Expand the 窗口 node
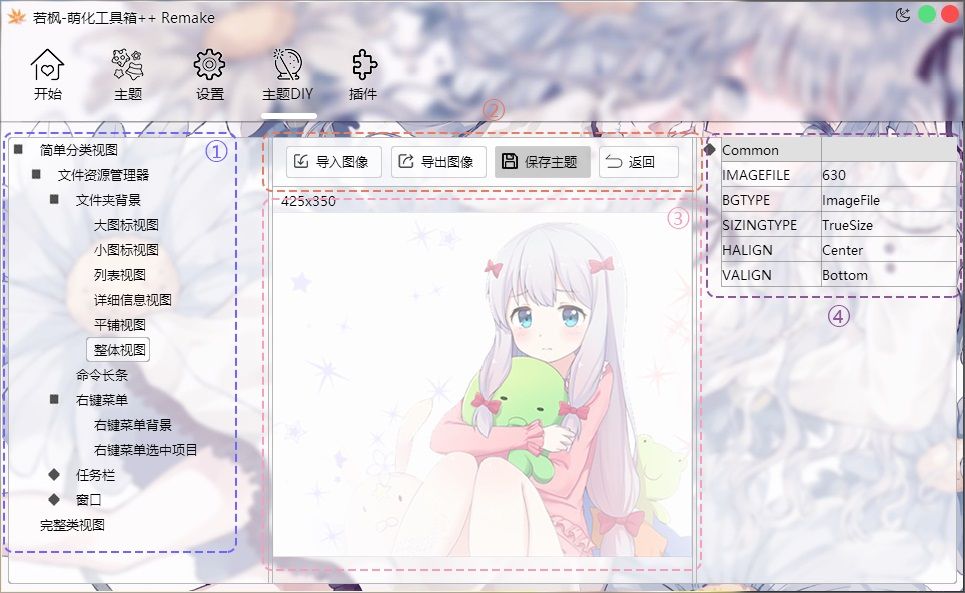Screen dimensions: 965x593 click(54, 499)
